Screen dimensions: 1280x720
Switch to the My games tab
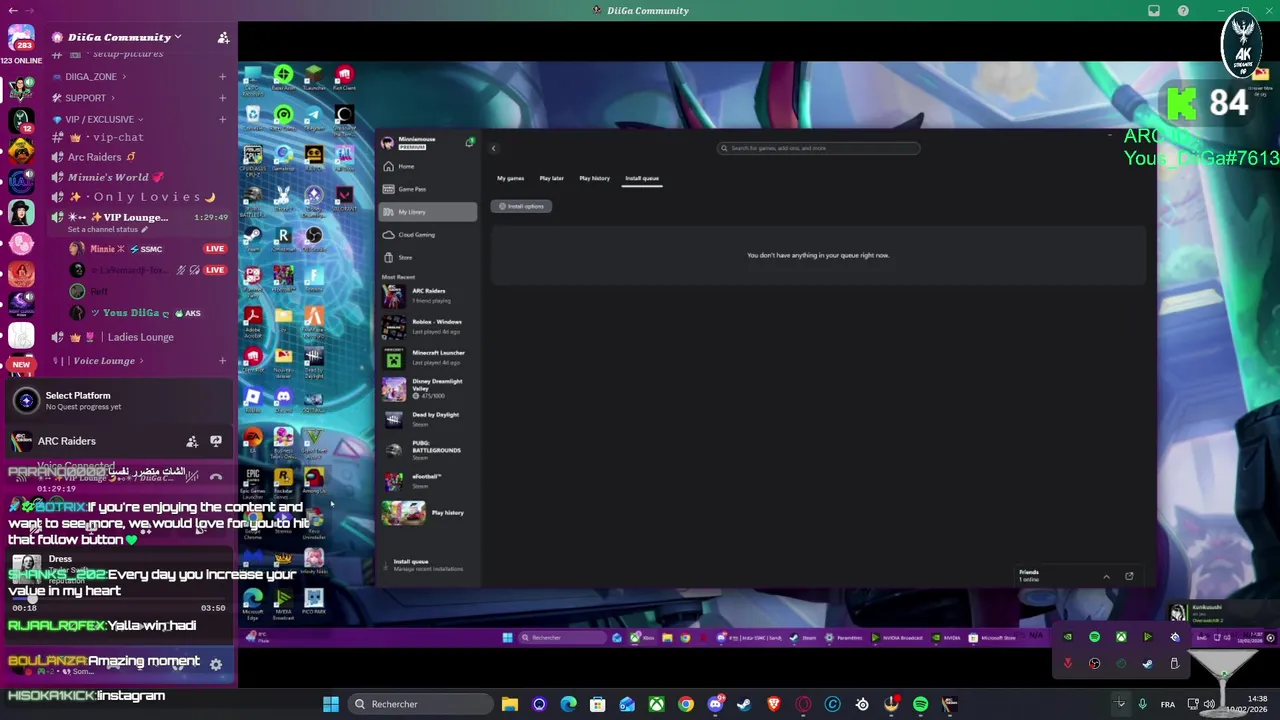(x=510, y=178)
